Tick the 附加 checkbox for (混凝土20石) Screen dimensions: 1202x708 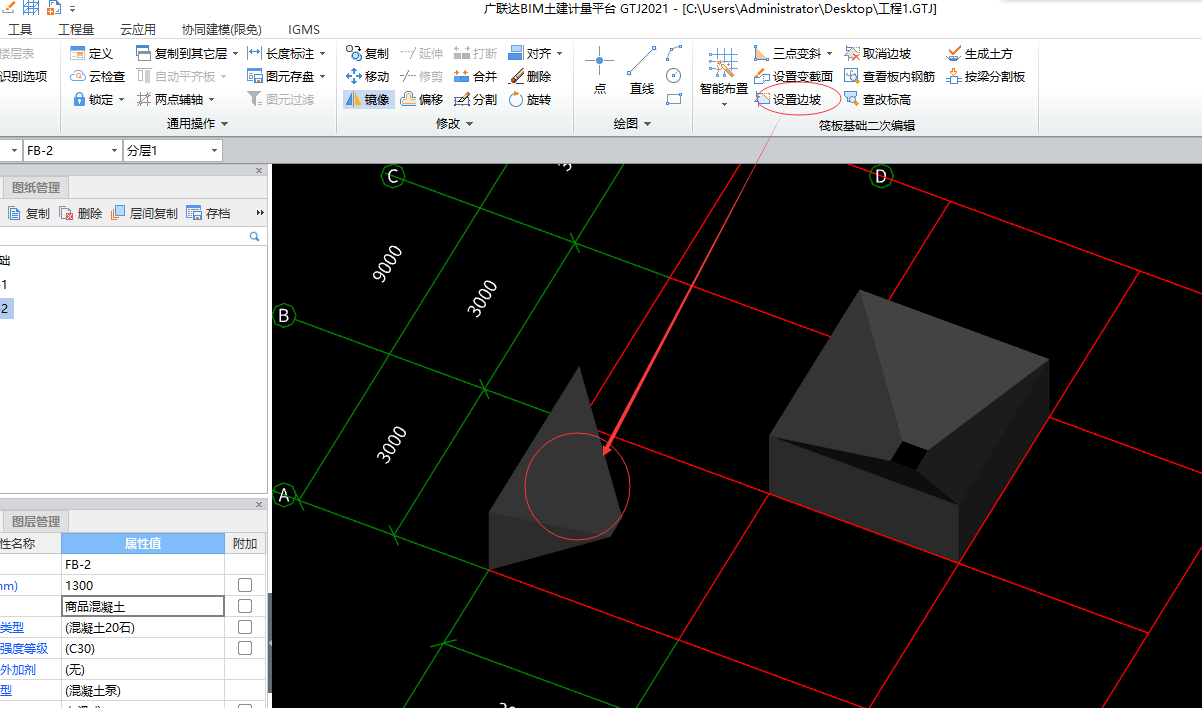tap(244, 627)
